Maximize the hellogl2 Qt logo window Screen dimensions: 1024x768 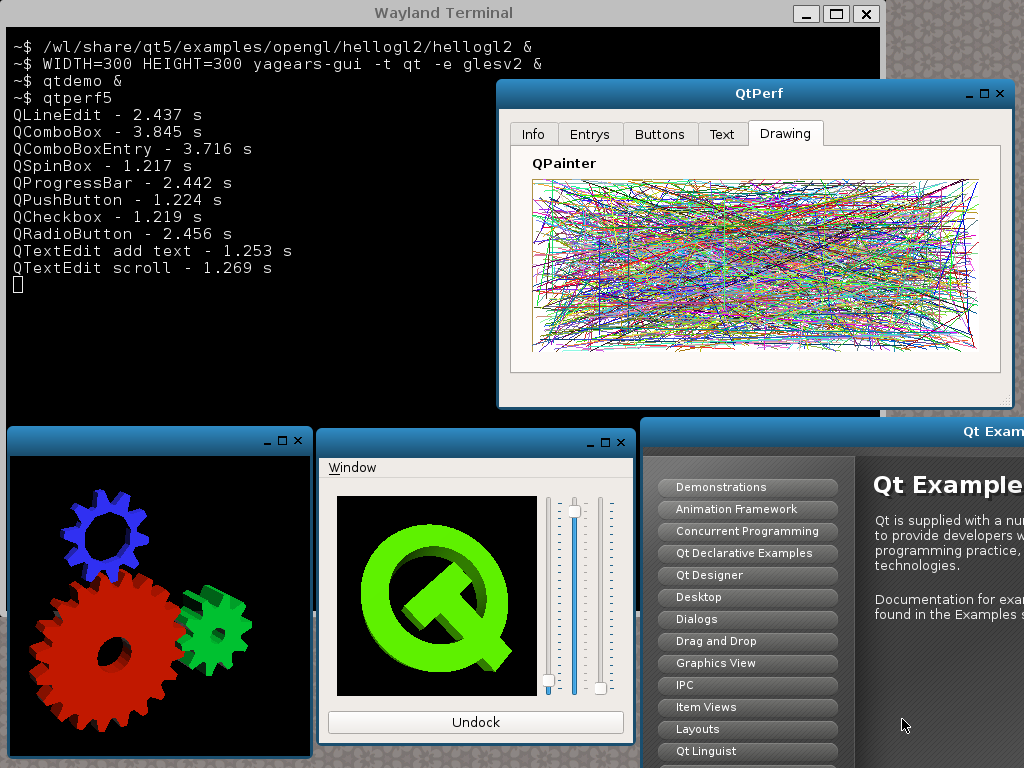point(605,443)
